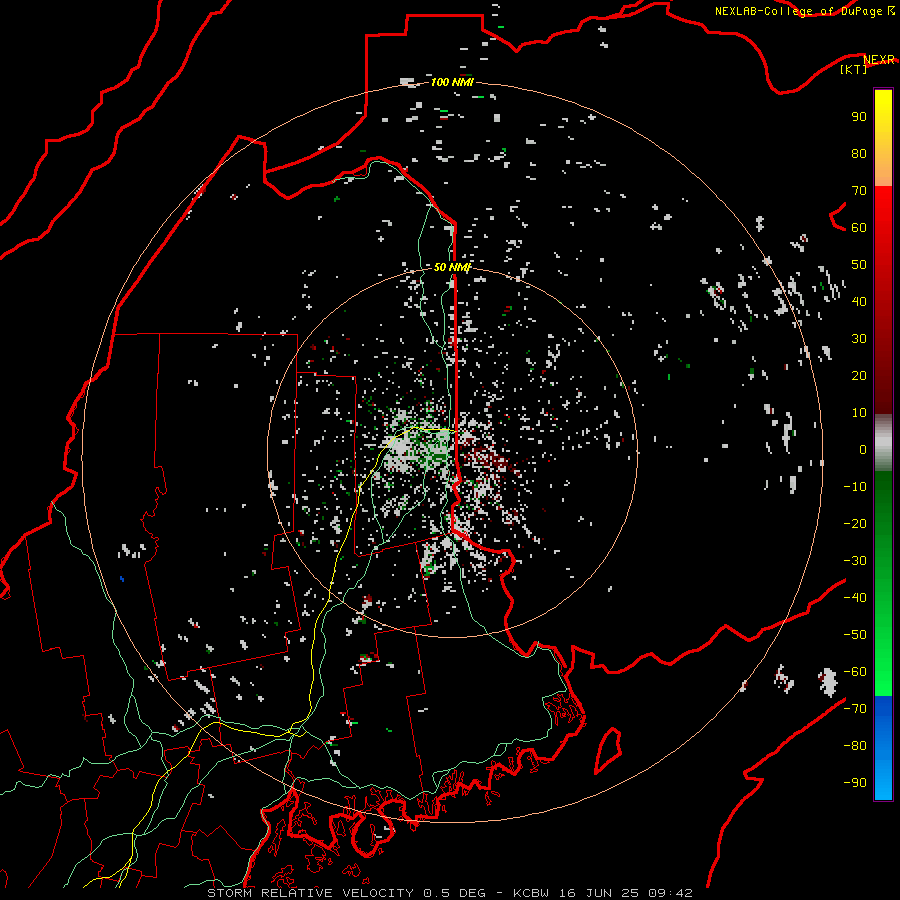
Task: Click the 0 value on the velocity scale
Action: click(863, 450)
